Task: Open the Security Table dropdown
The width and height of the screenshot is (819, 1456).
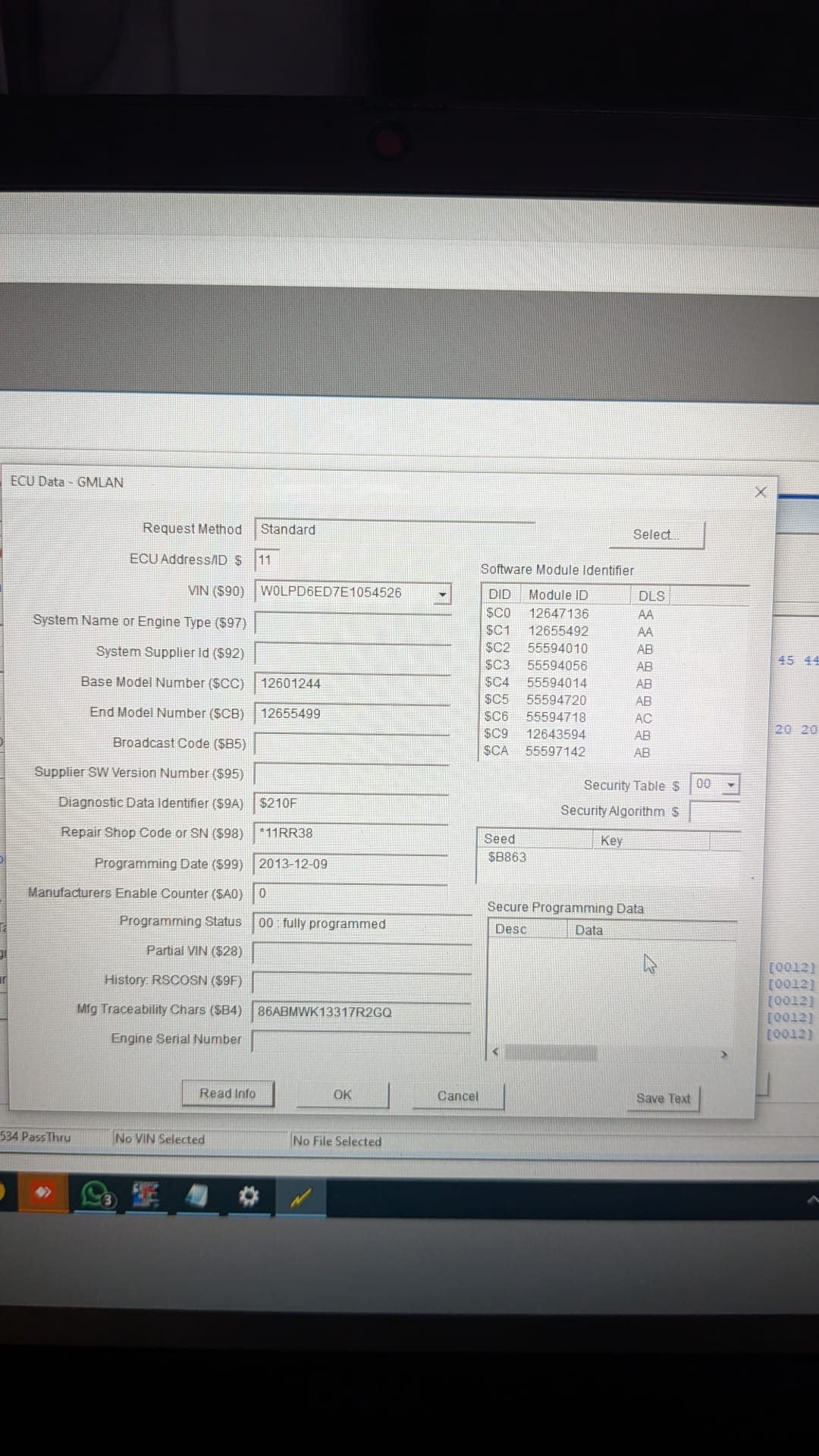Action: [731, 785]
